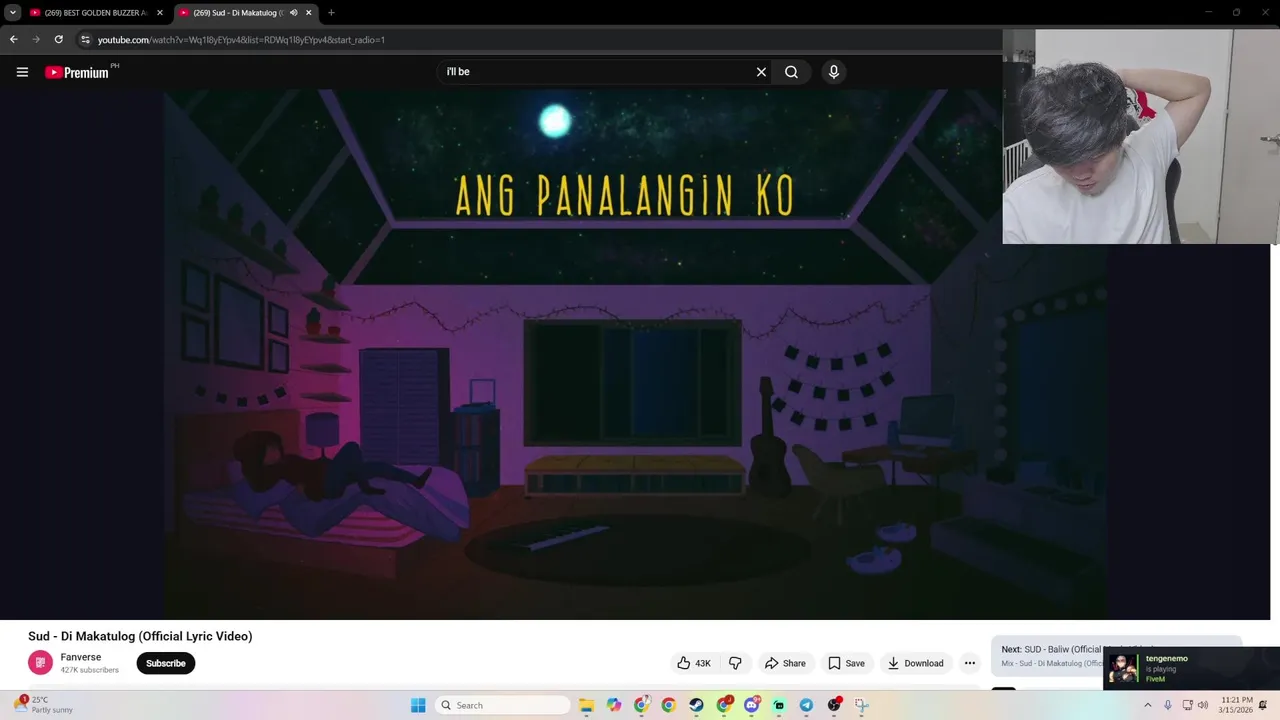The image size is (1280, 720).
Task: Switch to the Sud - Di Makatulog tab
Action: point(244,13)
